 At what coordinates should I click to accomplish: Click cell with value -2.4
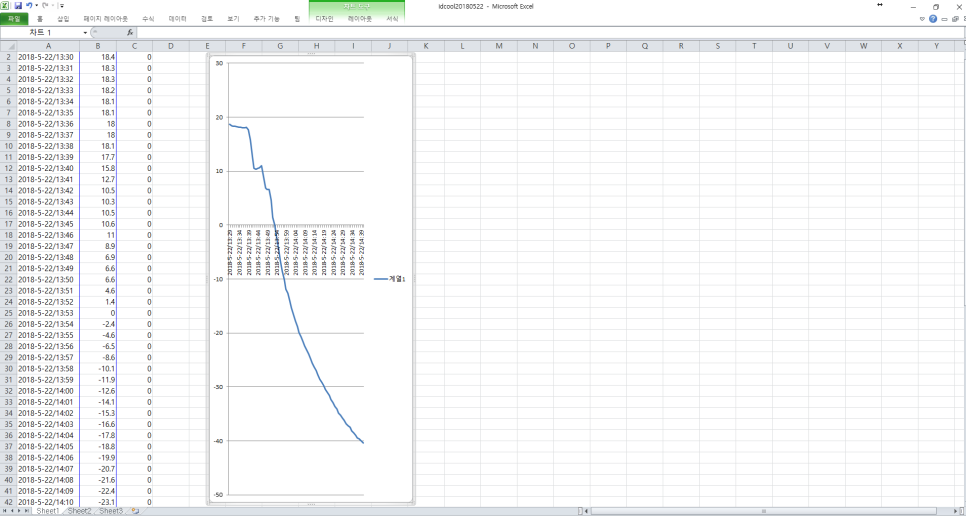click(98, 324)
